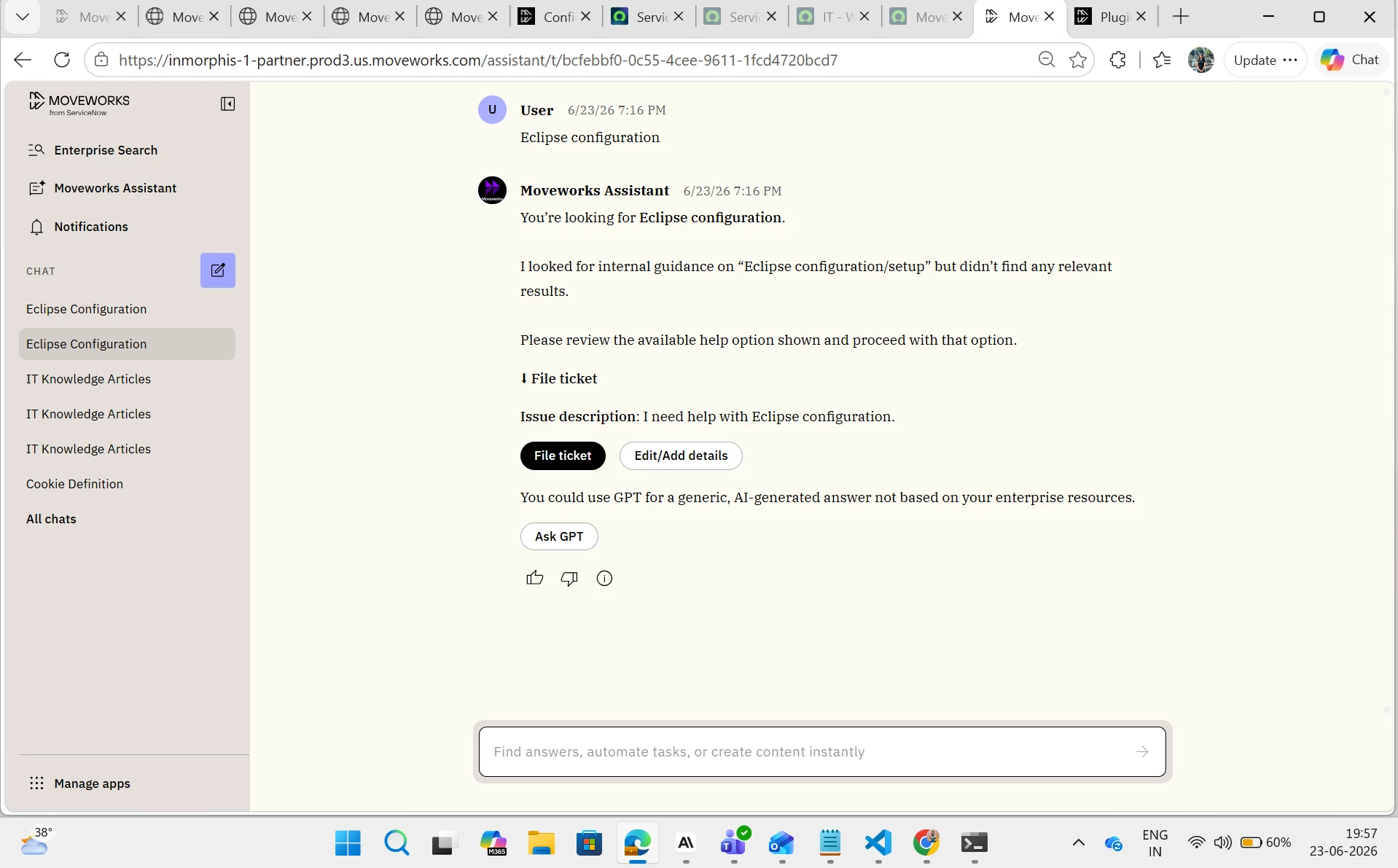
Task: Open File Explorer from taskbar
Action: coord(541,843)
